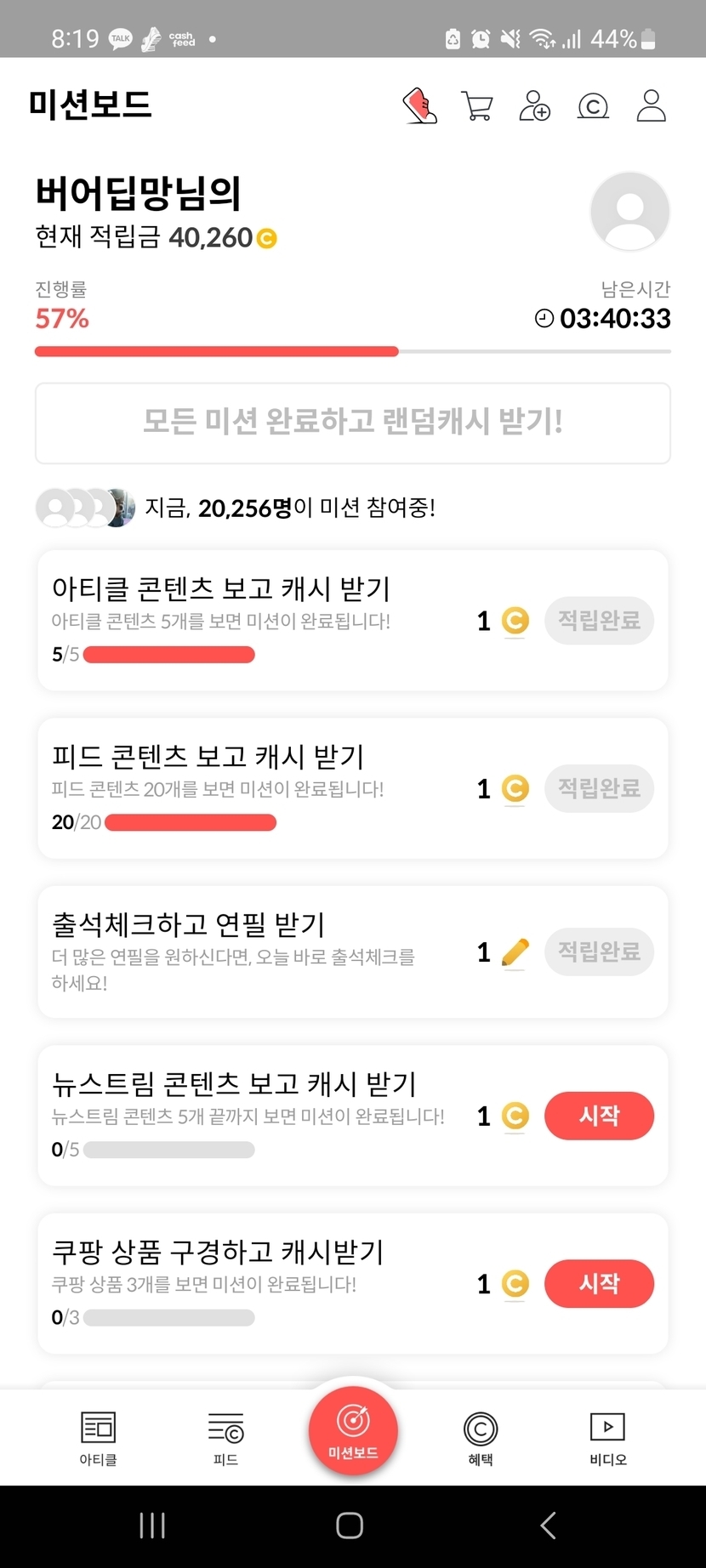Tap the participant avatars cluster

pos(85,508)
